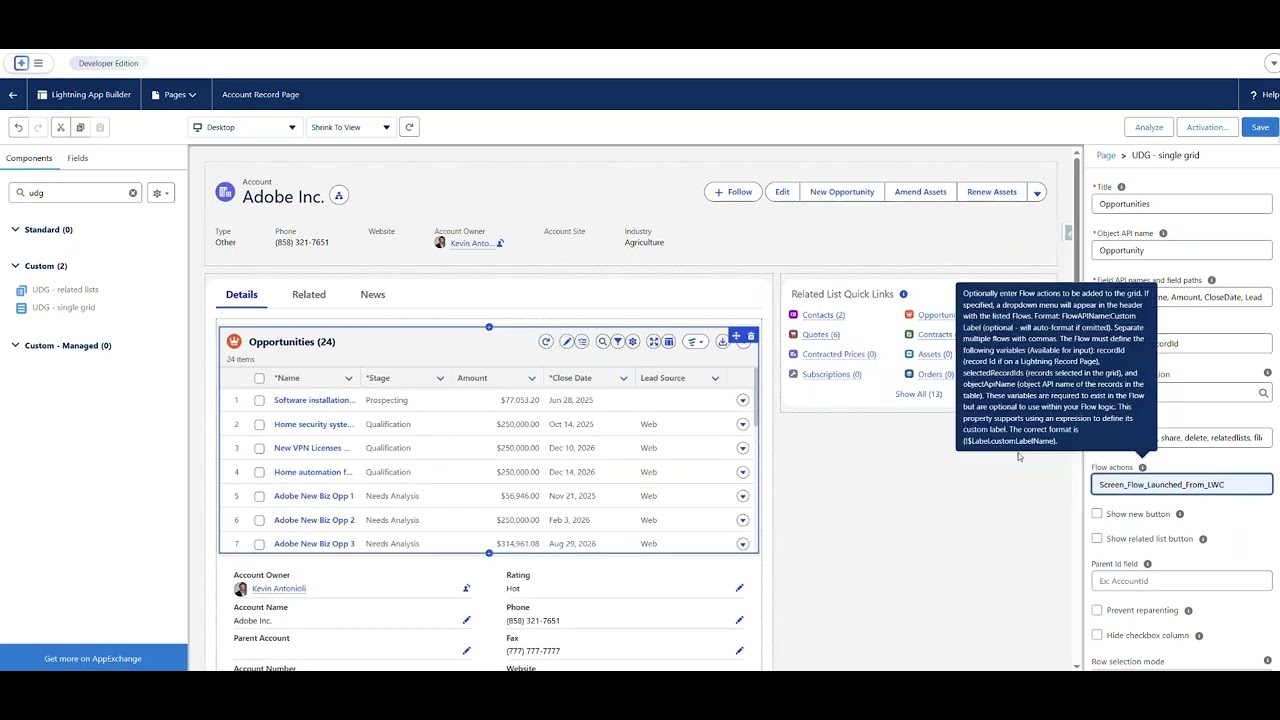The width and height of the screenshot is (1280, 720).
Task: Enable the Hide checkbox column option
Action: pos(1097,635)
